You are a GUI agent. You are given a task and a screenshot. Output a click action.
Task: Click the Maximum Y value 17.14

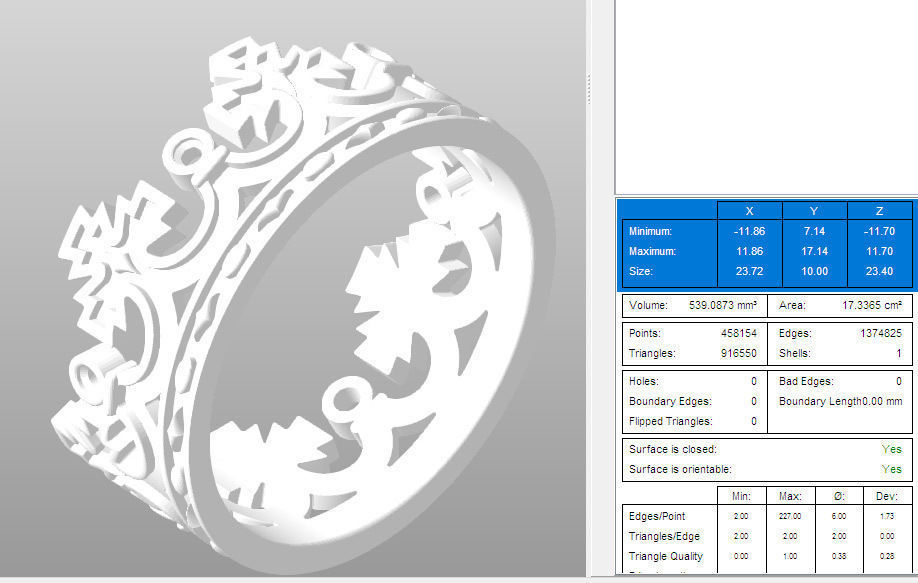click(x=814, y=251)
